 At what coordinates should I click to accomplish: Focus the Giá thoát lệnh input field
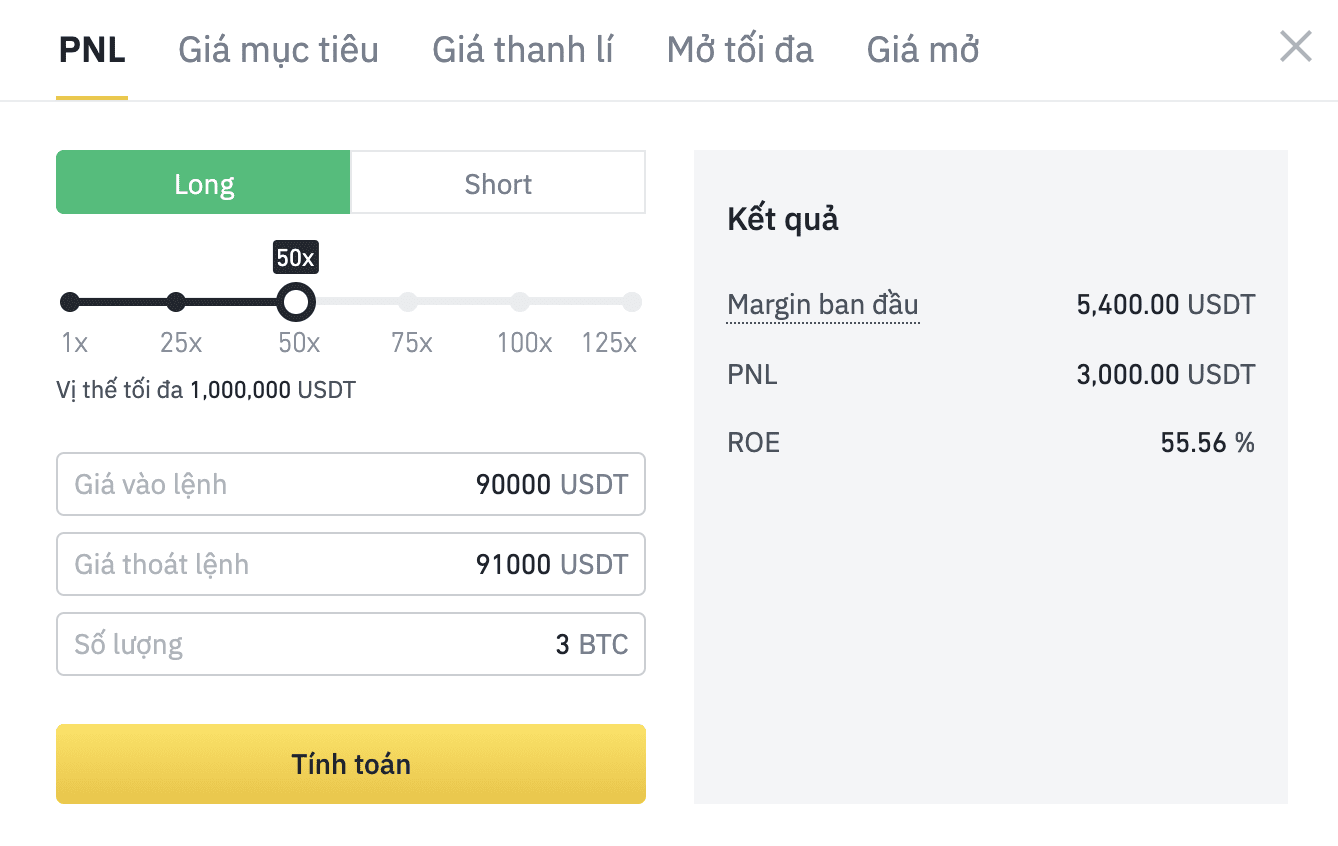(351, 565)
